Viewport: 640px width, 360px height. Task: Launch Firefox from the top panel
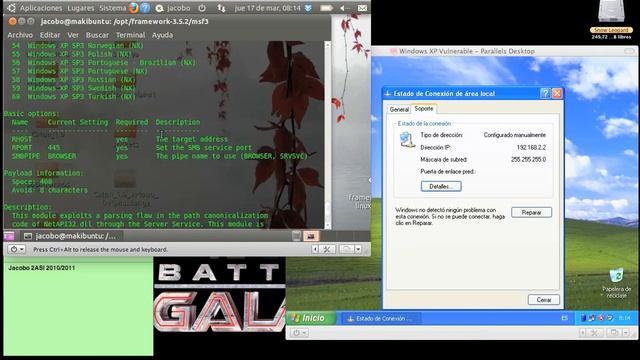[x=133, y=8]
